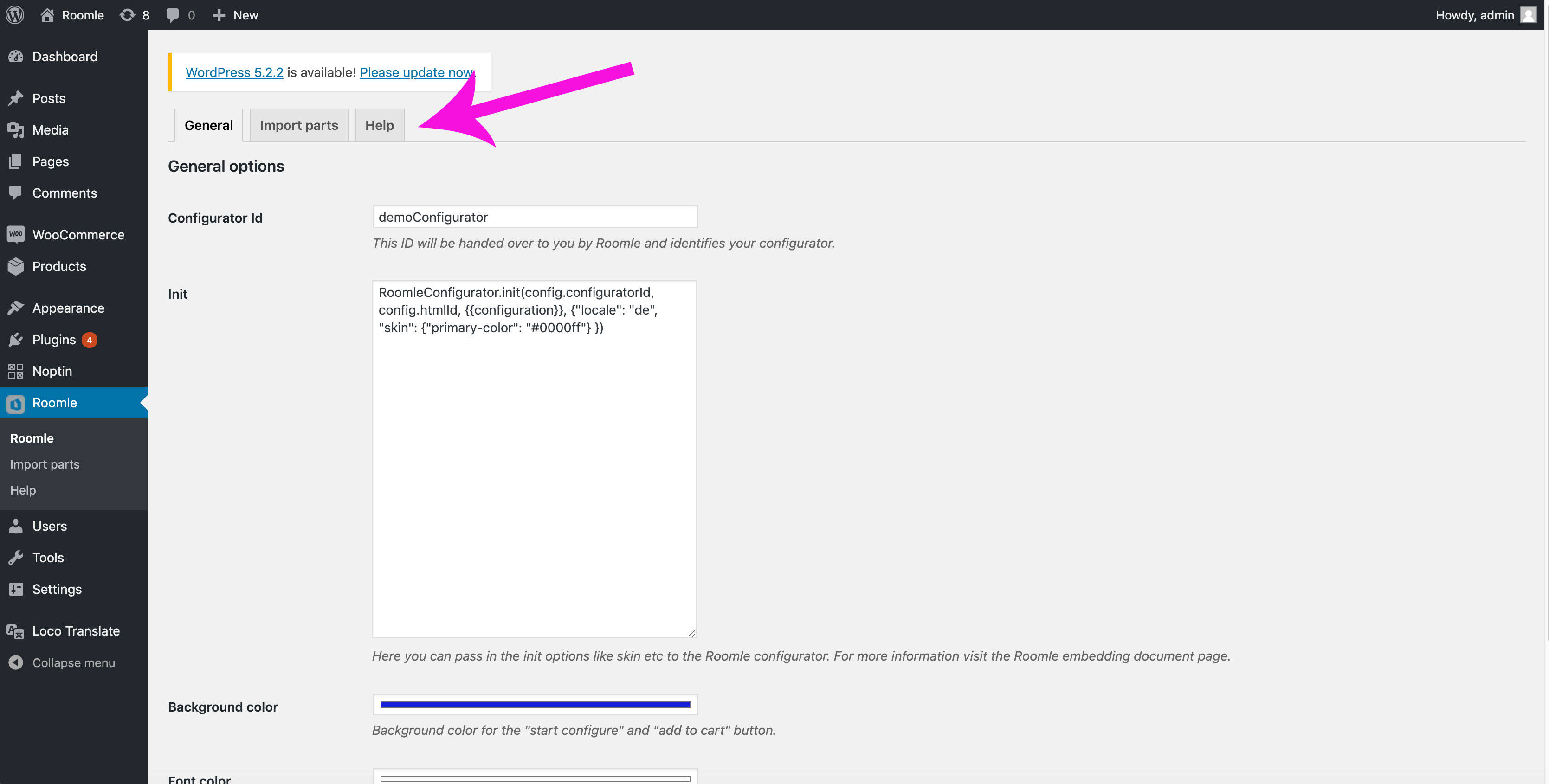Click the admin avatar at top right
1549x784 pixels.
click(1528, 15)
